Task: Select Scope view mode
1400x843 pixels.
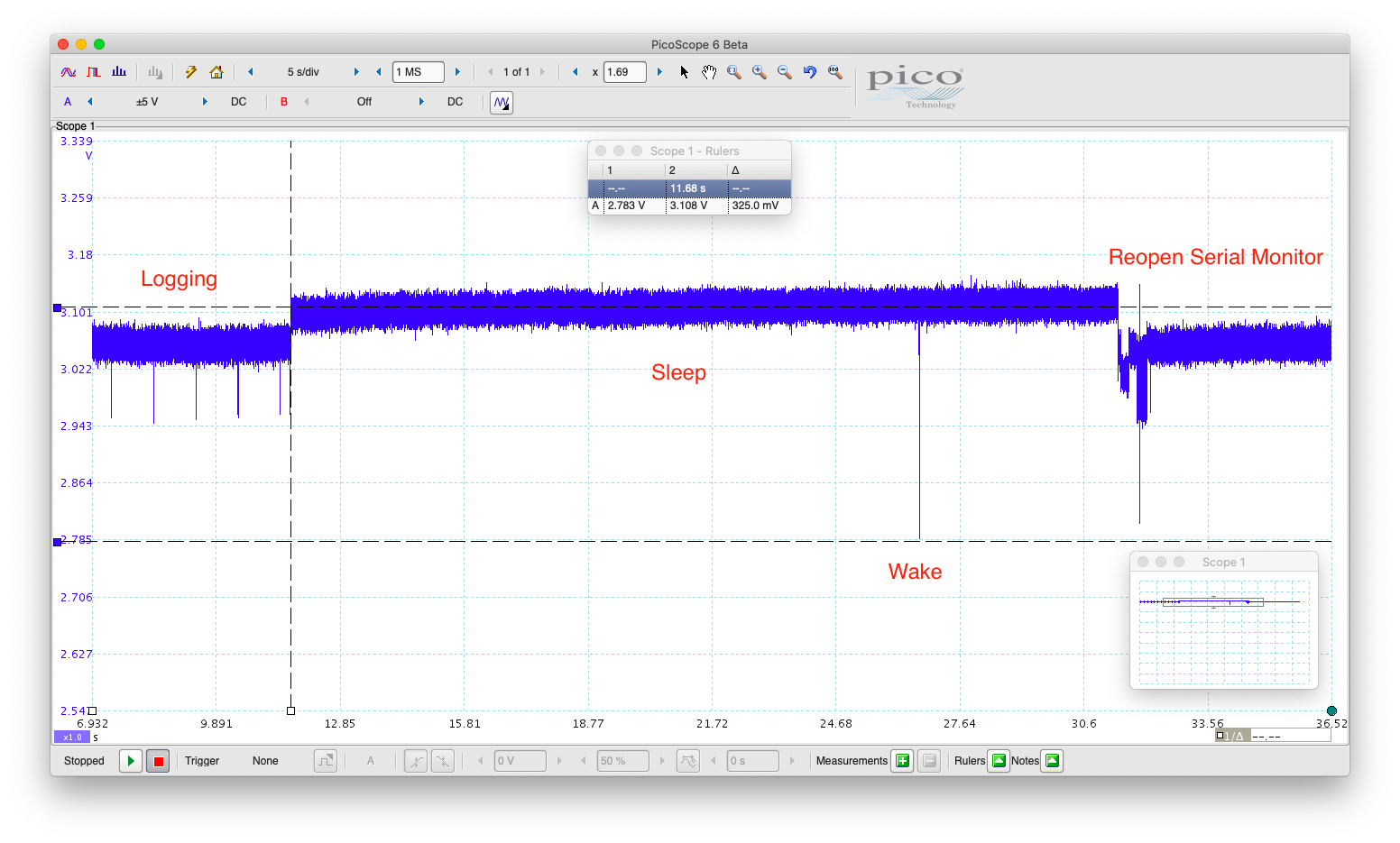Action: click(x=67, y=72)
